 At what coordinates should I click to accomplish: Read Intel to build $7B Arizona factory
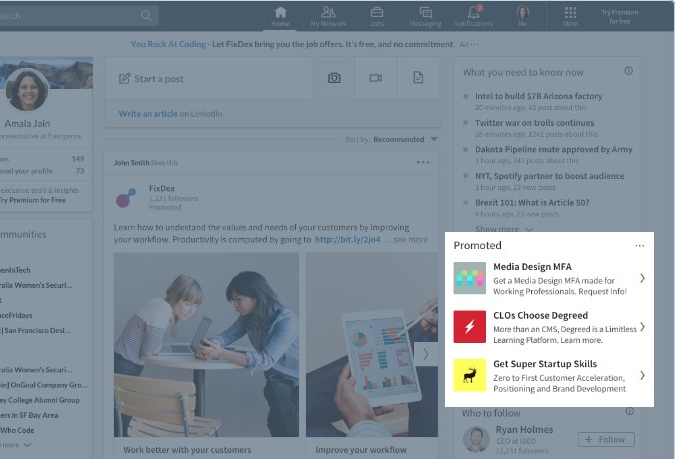539,96
